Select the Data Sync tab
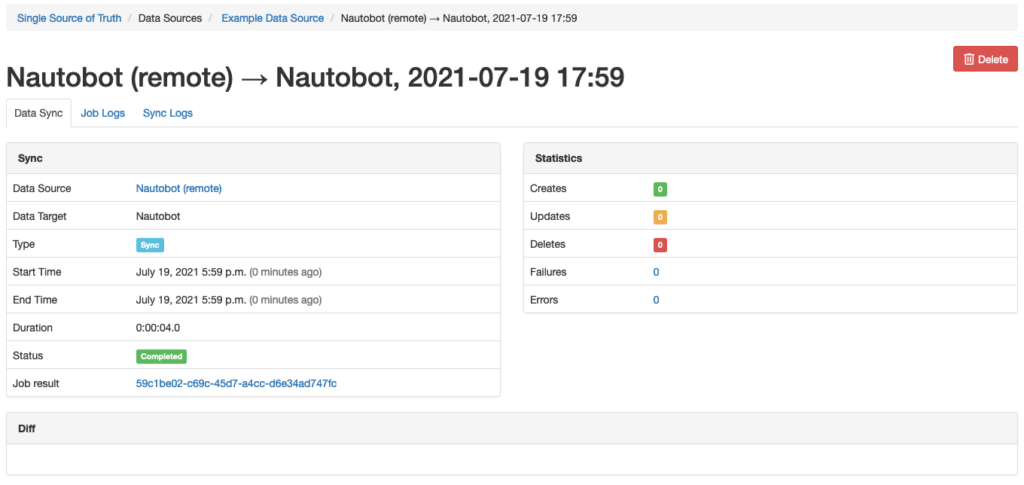Image resolution: width=1024 pixels, height=485 pixels. [39, 113]
